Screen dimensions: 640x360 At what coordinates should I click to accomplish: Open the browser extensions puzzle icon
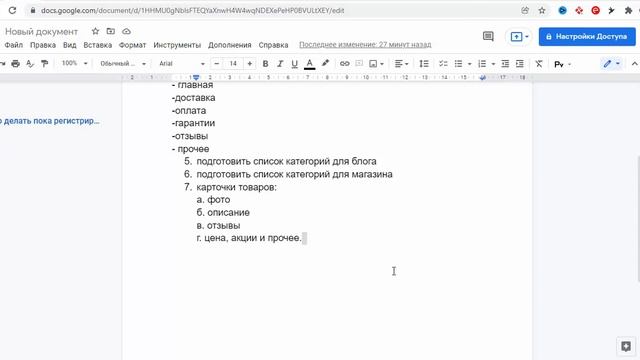[x=629, y=11]
